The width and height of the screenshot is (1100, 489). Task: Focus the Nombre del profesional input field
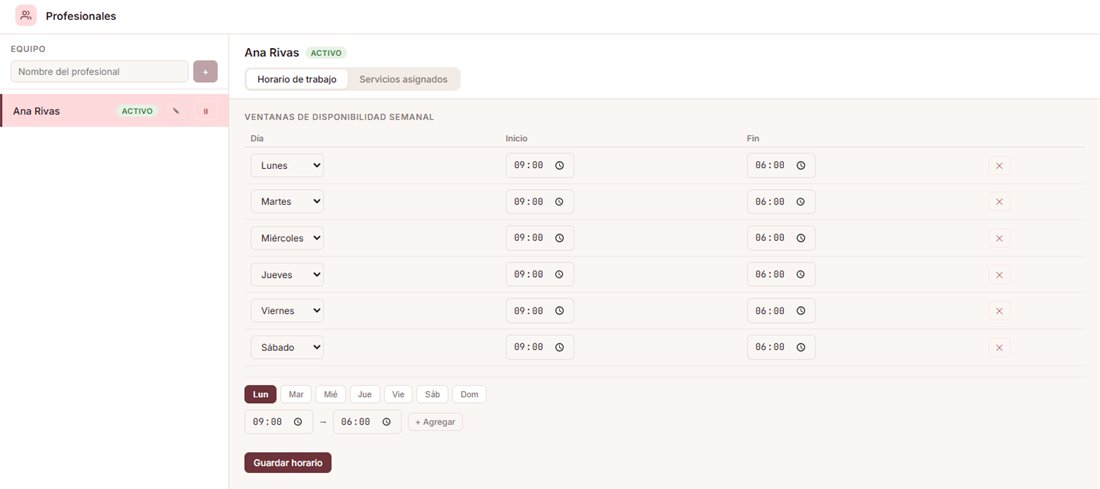point(100,72)
